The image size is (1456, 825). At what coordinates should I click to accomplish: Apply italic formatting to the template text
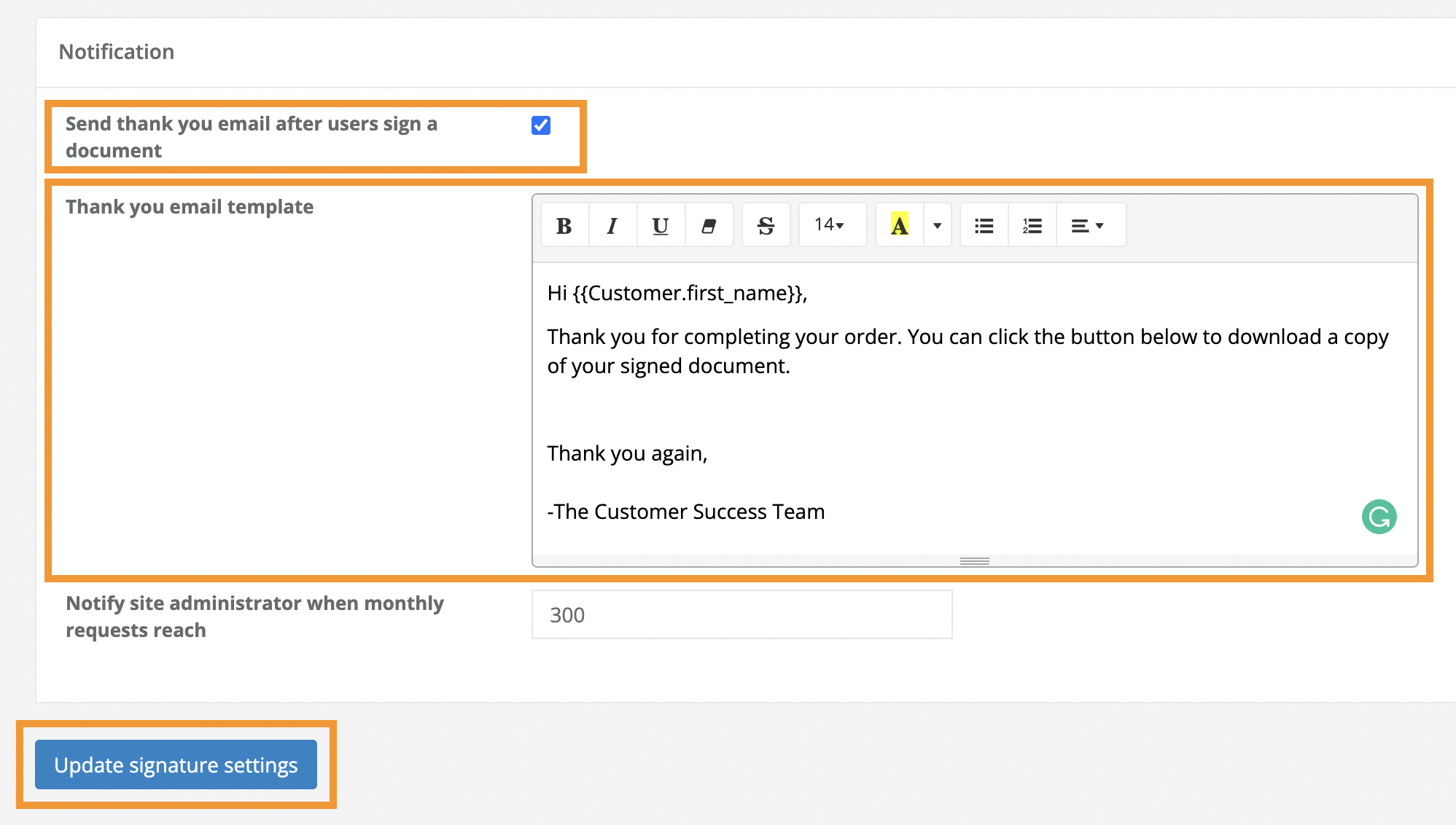(612, 225)
